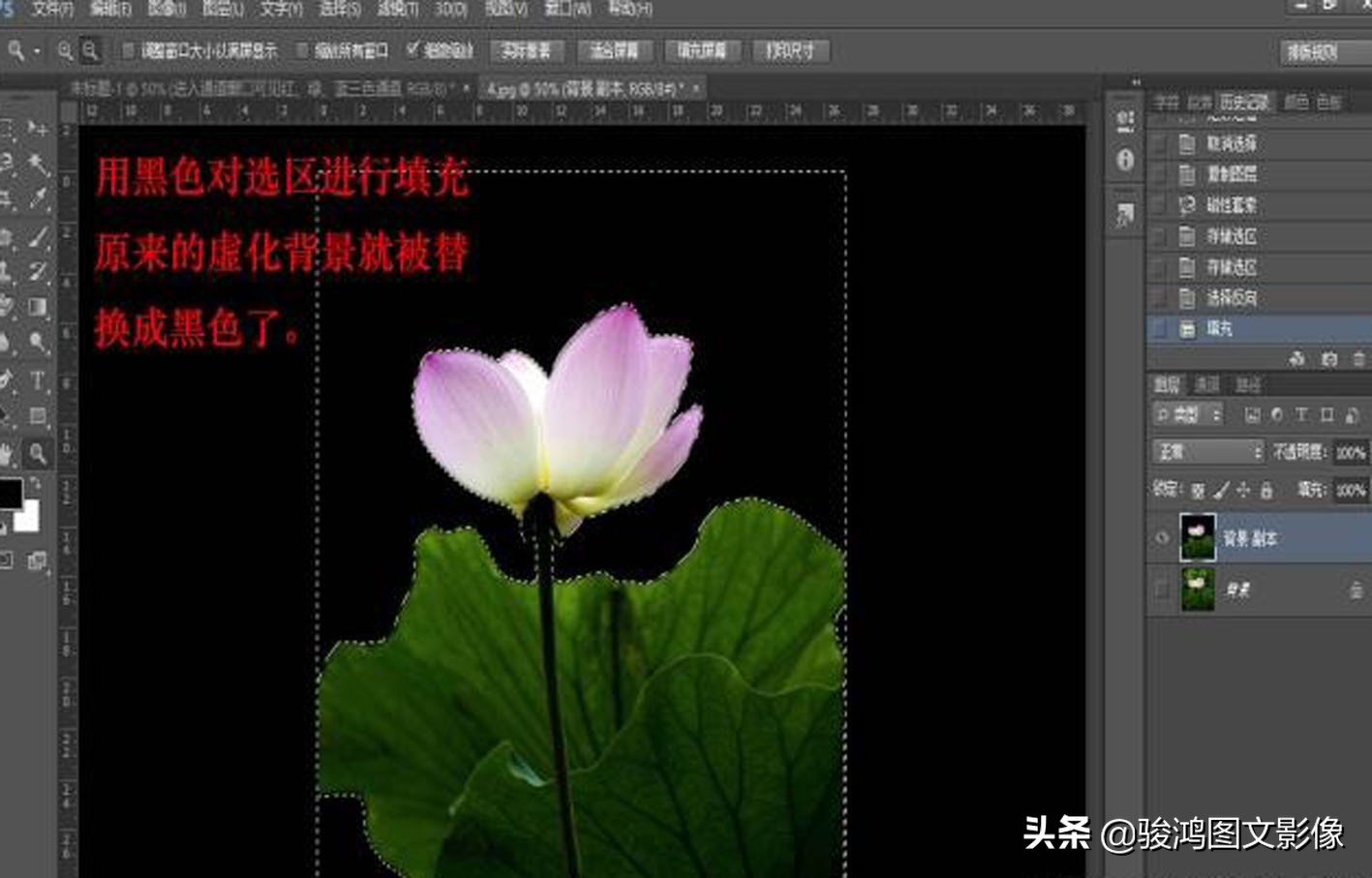Viewport: 1372px width, 878px height.
Task: Click the delete trash icon in History panel
Action: coord(1358,358)
